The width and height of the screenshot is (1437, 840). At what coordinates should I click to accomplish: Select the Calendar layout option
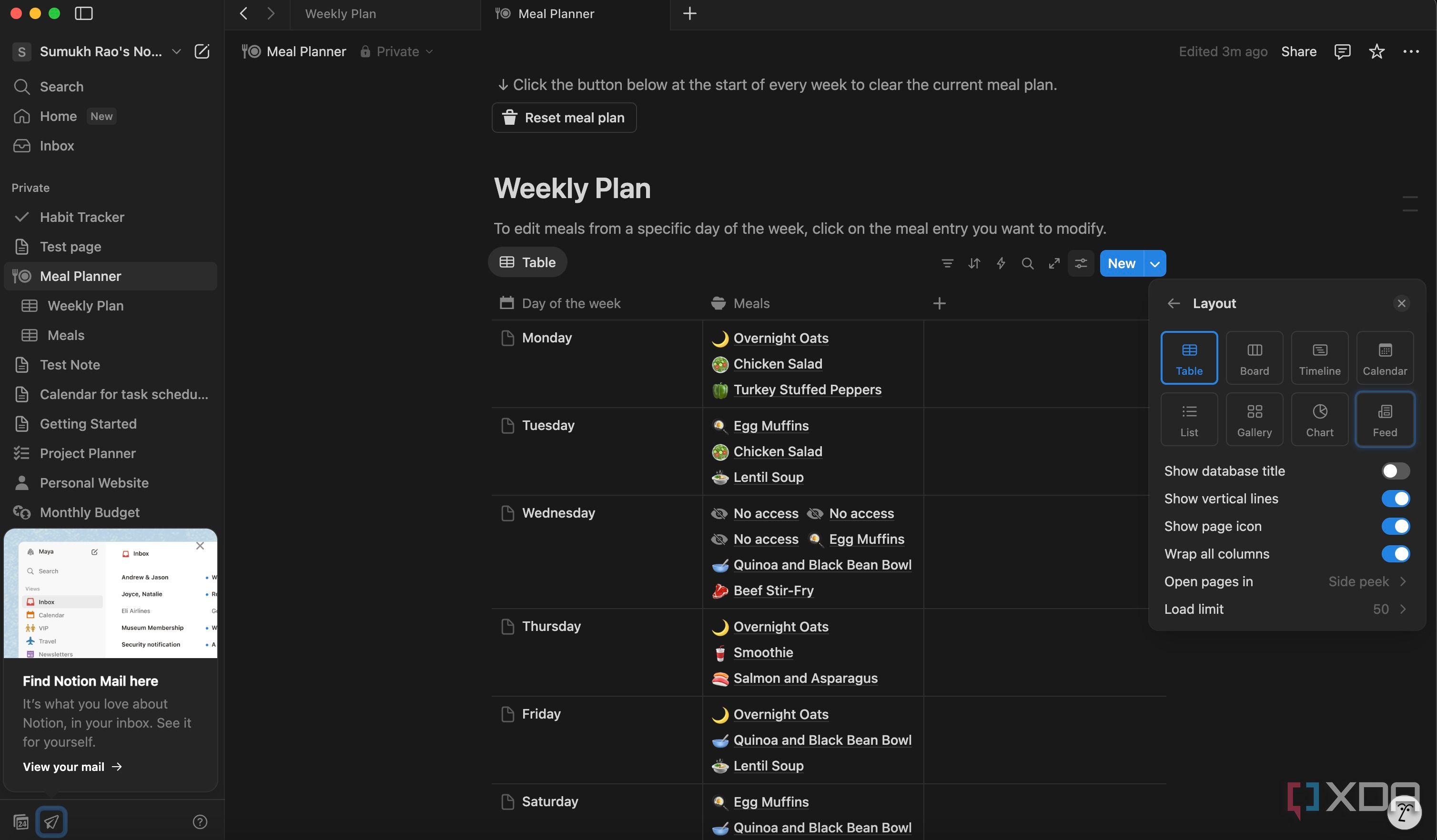1385,358
